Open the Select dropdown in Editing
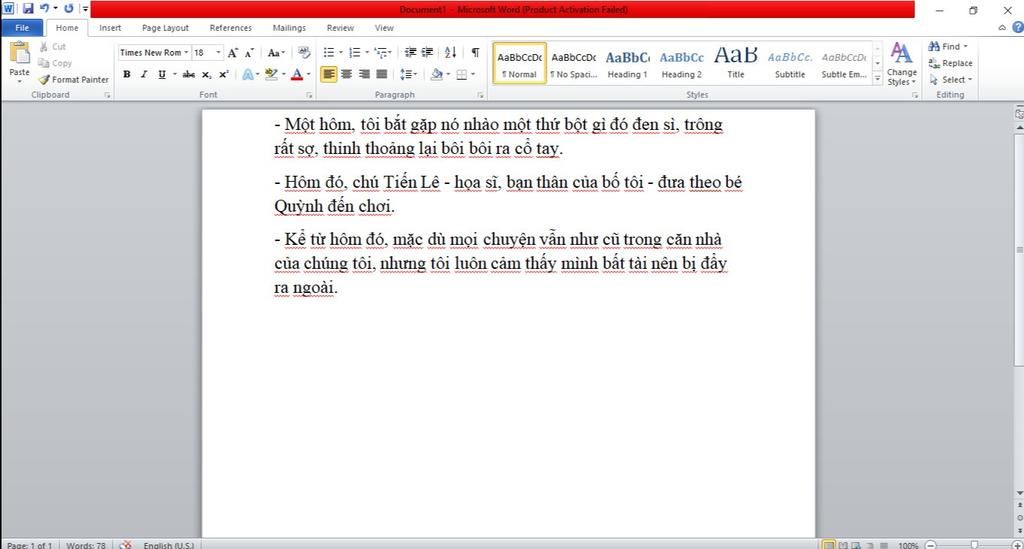 point(951,80)
